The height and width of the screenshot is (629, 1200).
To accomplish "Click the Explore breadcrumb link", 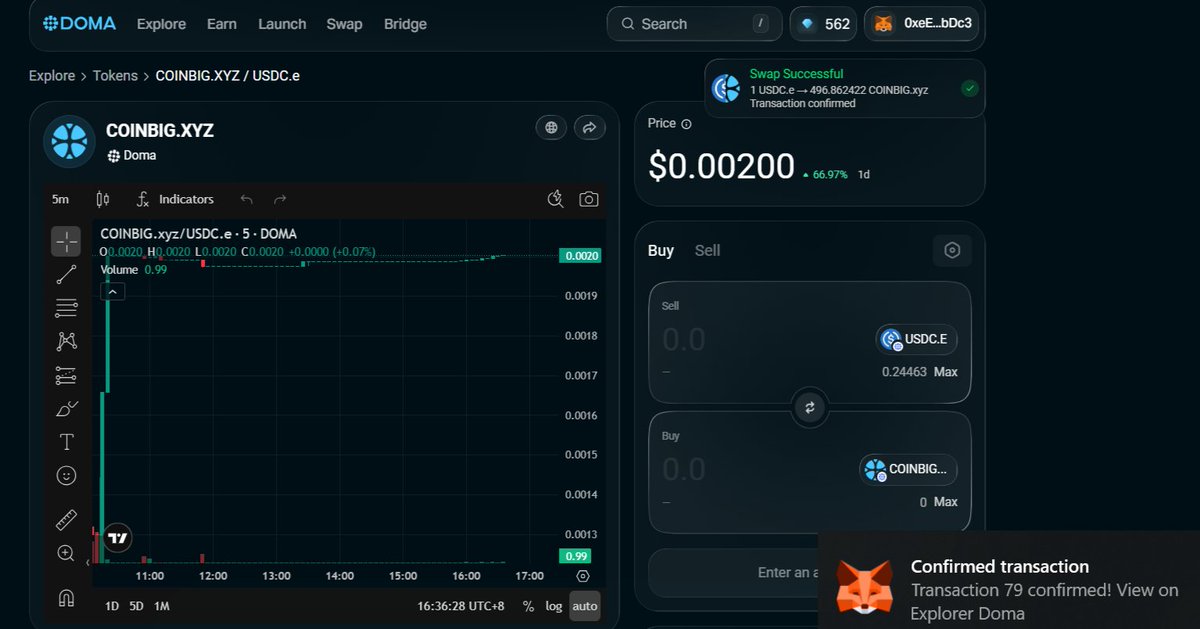I will pos(52,76).
